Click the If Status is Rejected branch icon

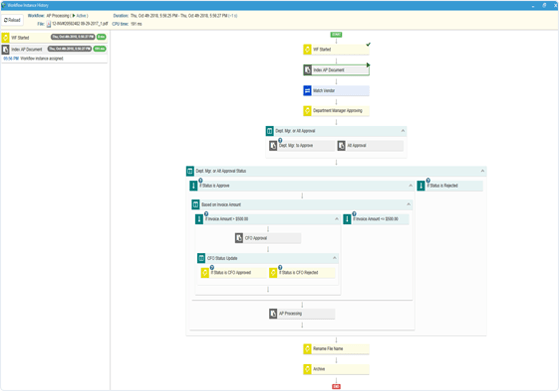coord(421,186)
